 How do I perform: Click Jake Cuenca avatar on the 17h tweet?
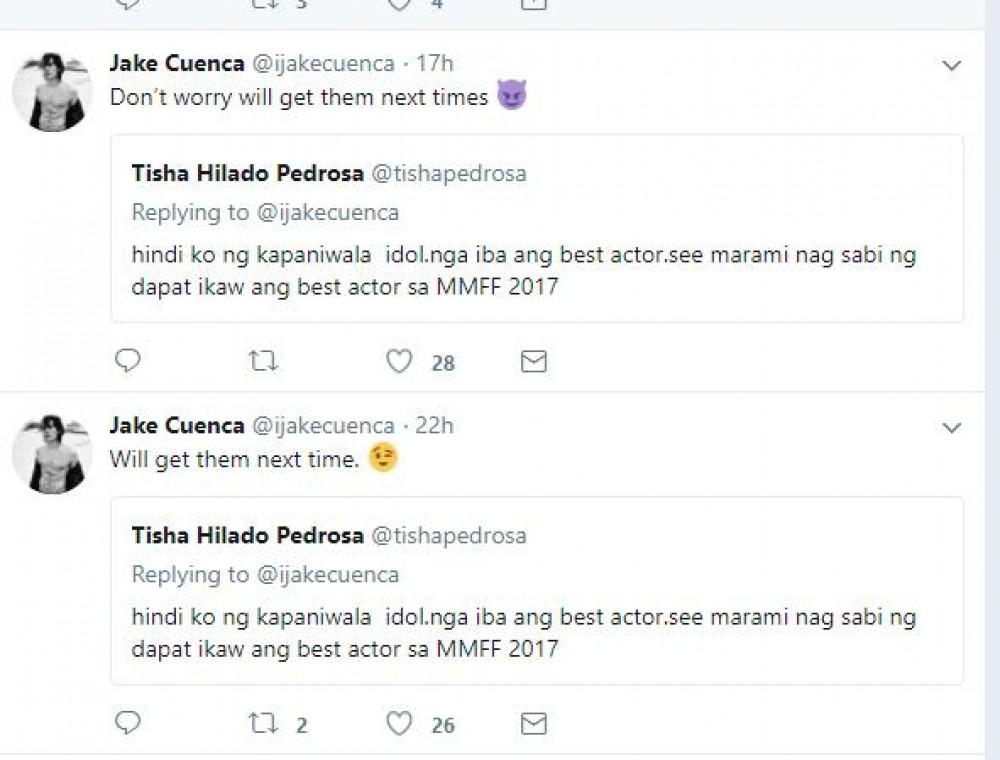coord(52,92)
